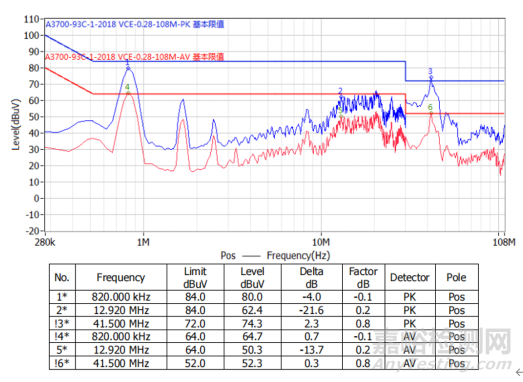523x382 pixels.
Task: Click the Delta dB column header
Action: 312,277
